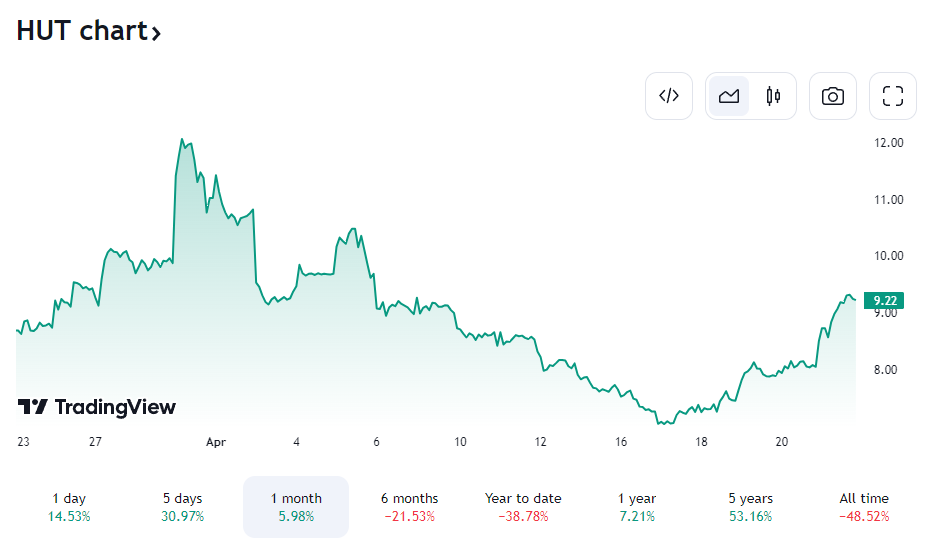
Task: Select the 1 month range tab
Action: [296, 507]
